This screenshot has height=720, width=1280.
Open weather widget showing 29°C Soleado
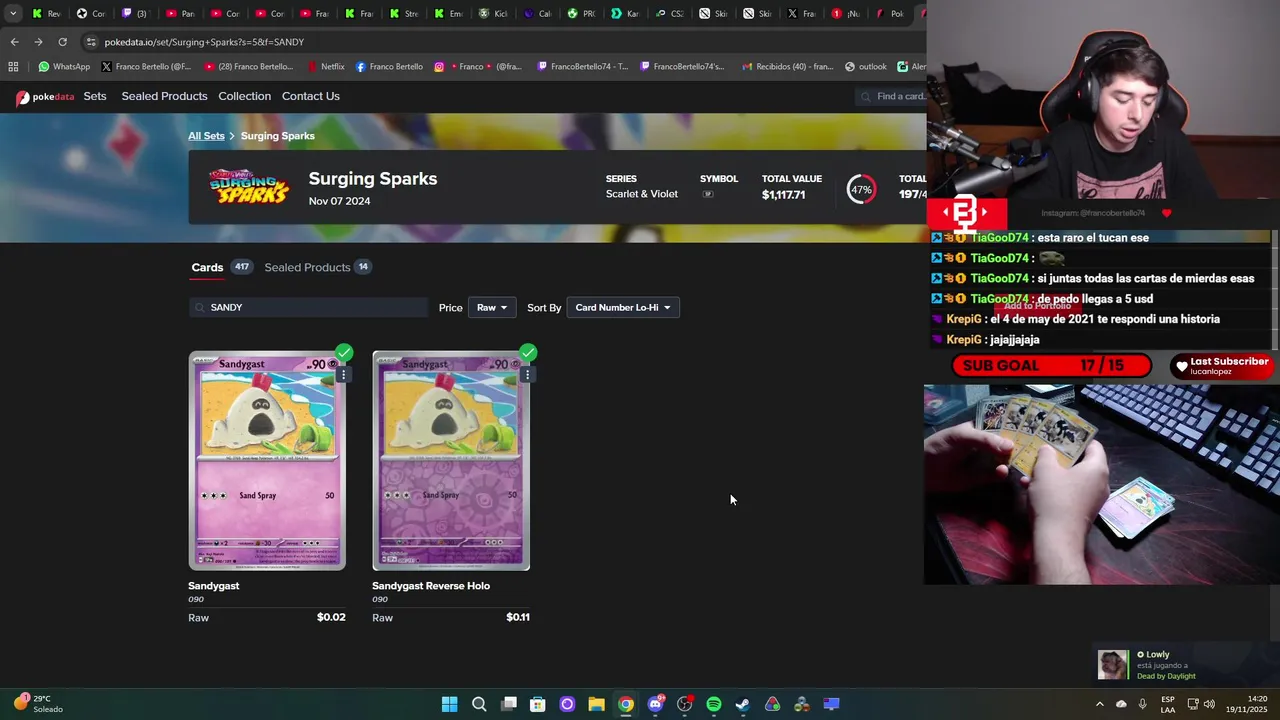(x=38, y=704)
